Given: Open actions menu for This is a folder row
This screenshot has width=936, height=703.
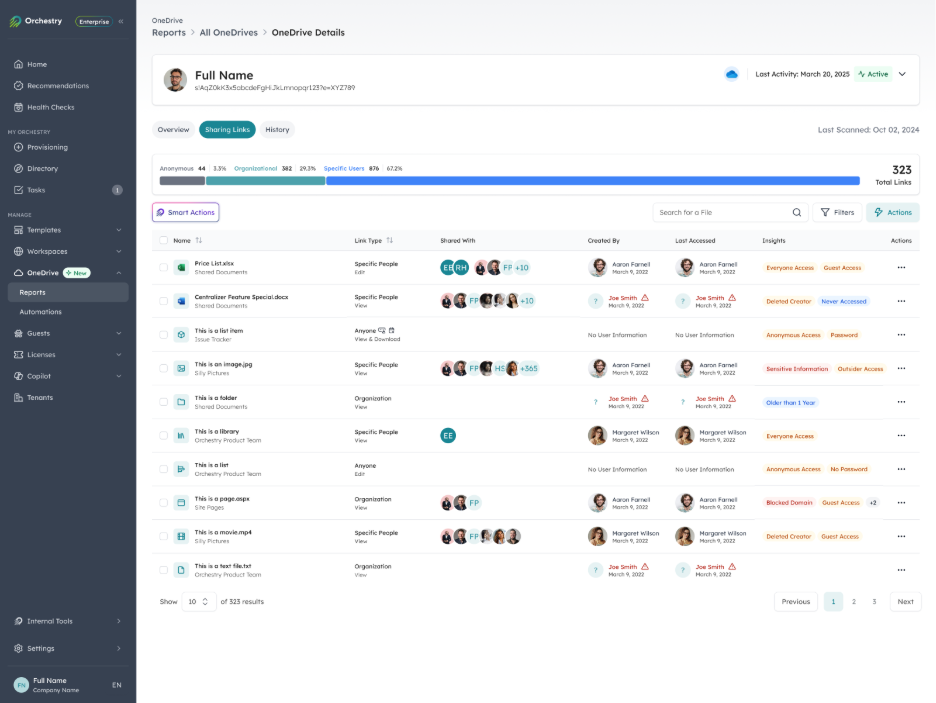Looking at the screenshot, I should coord(901,402).
